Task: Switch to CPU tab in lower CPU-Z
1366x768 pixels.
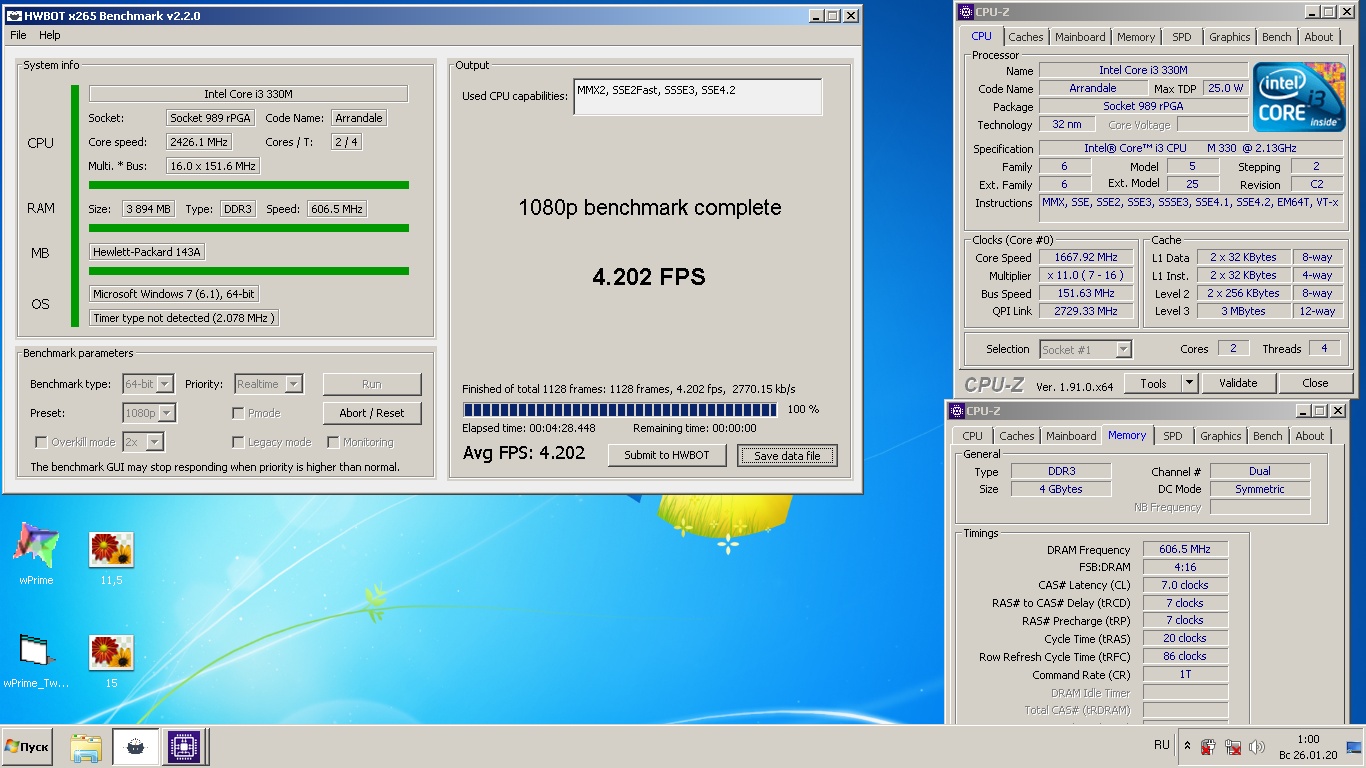Action: pos(972,436)
